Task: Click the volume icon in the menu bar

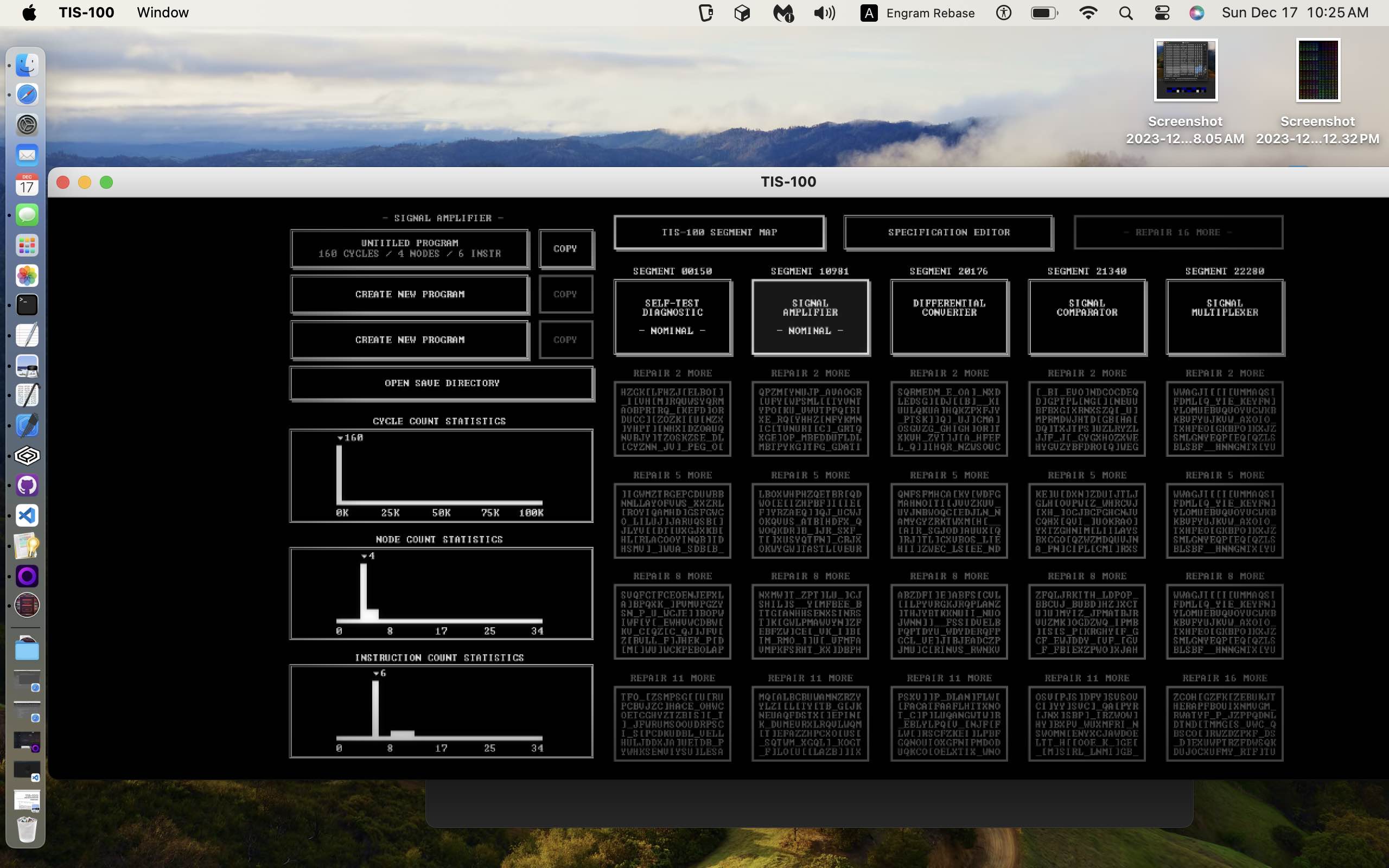Action: pyautogui.click(x=824, y=12)
